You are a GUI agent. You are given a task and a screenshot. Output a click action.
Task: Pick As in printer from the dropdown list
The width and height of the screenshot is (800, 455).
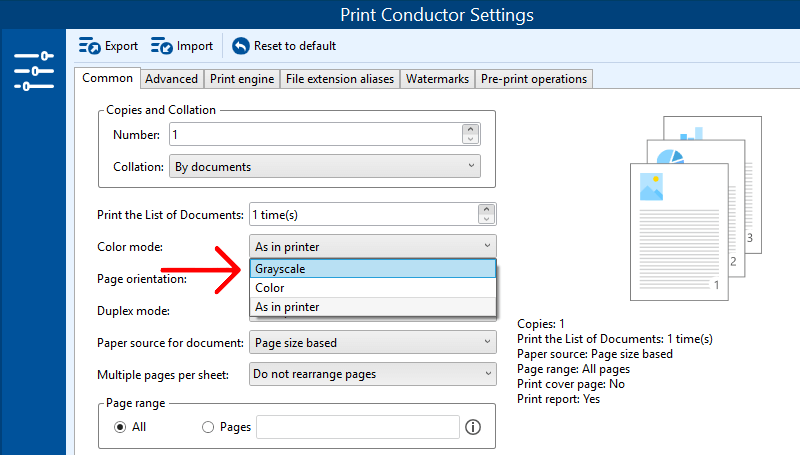click(373, 307)
